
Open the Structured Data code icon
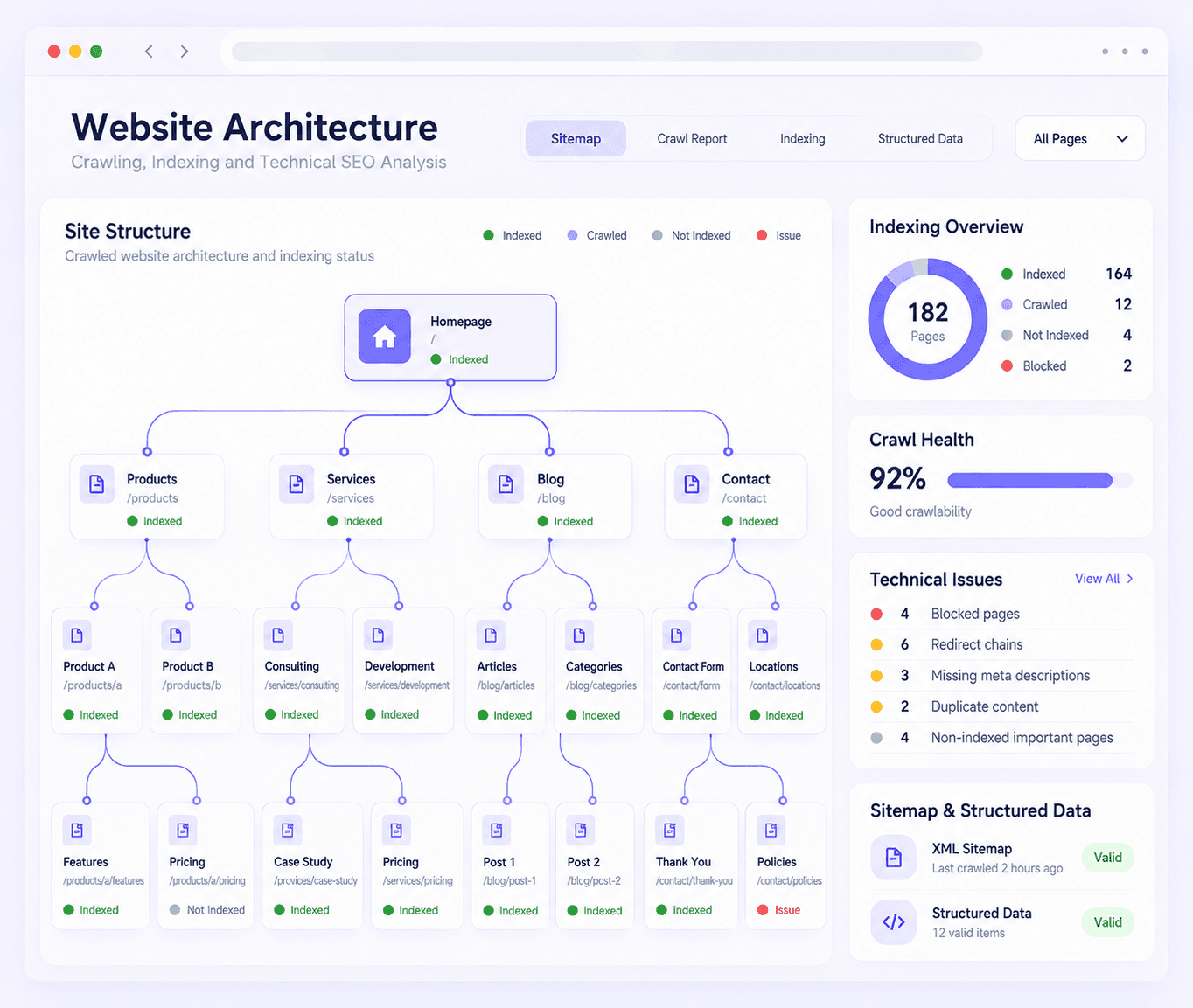tap(894, 922)
